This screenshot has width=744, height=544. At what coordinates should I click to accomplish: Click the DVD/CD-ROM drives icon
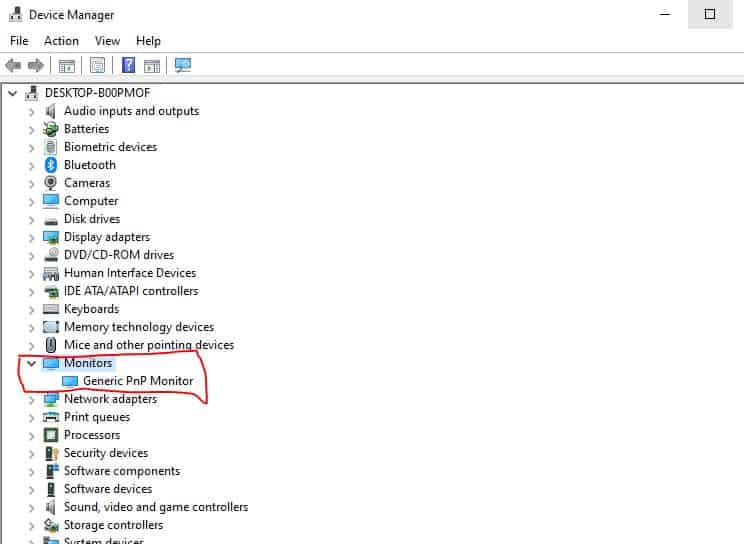coord(51,255)
